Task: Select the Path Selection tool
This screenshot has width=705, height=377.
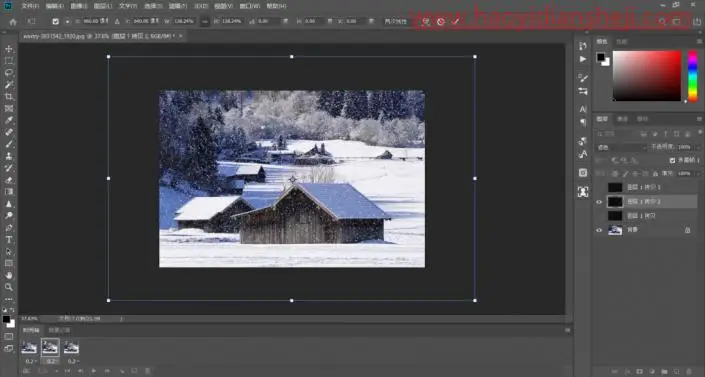Action: (x=9, y=251)
